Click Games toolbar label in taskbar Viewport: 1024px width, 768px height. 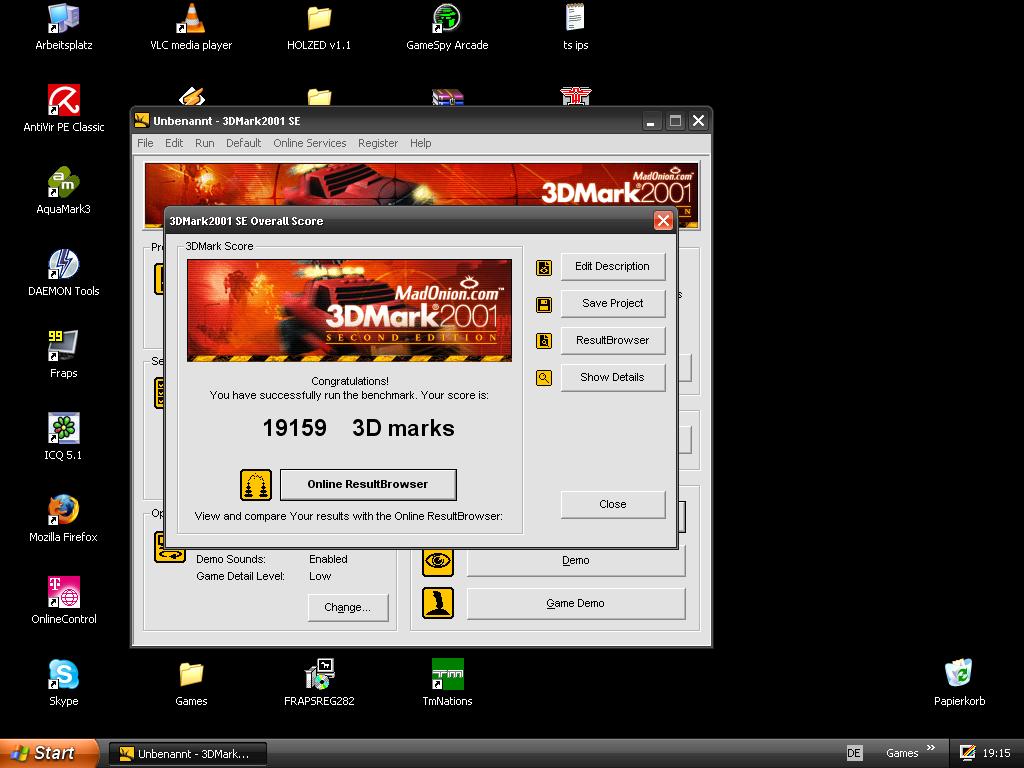tap(902, 753)
